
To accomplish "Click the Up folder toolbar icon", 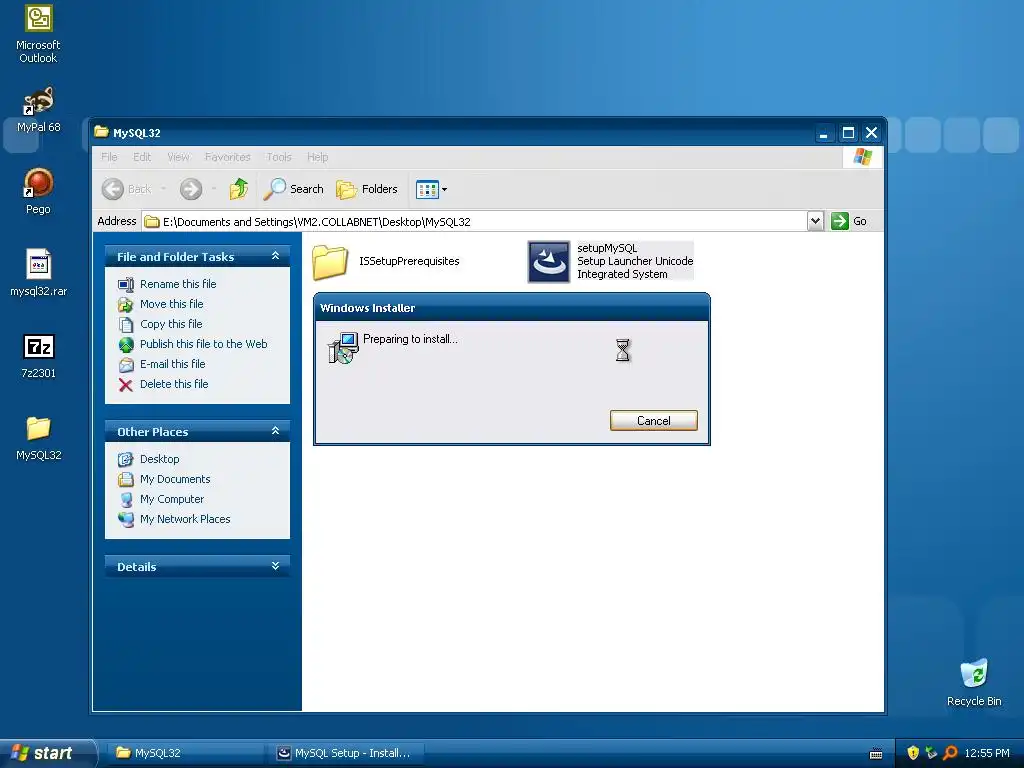I will pyautogui.click(x=238, y=189).
